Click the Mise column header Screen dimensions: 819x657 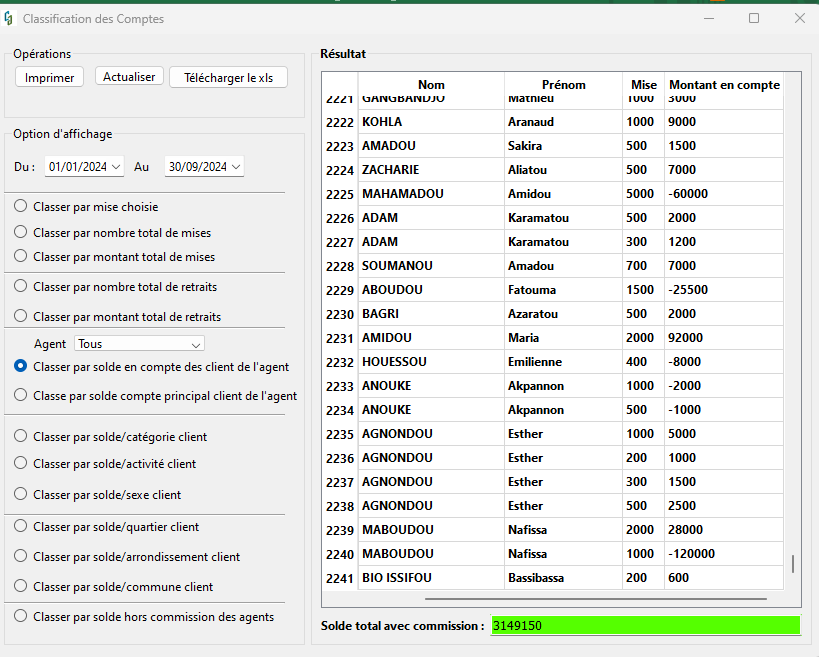pyautogui.click(x=644, y=85)
